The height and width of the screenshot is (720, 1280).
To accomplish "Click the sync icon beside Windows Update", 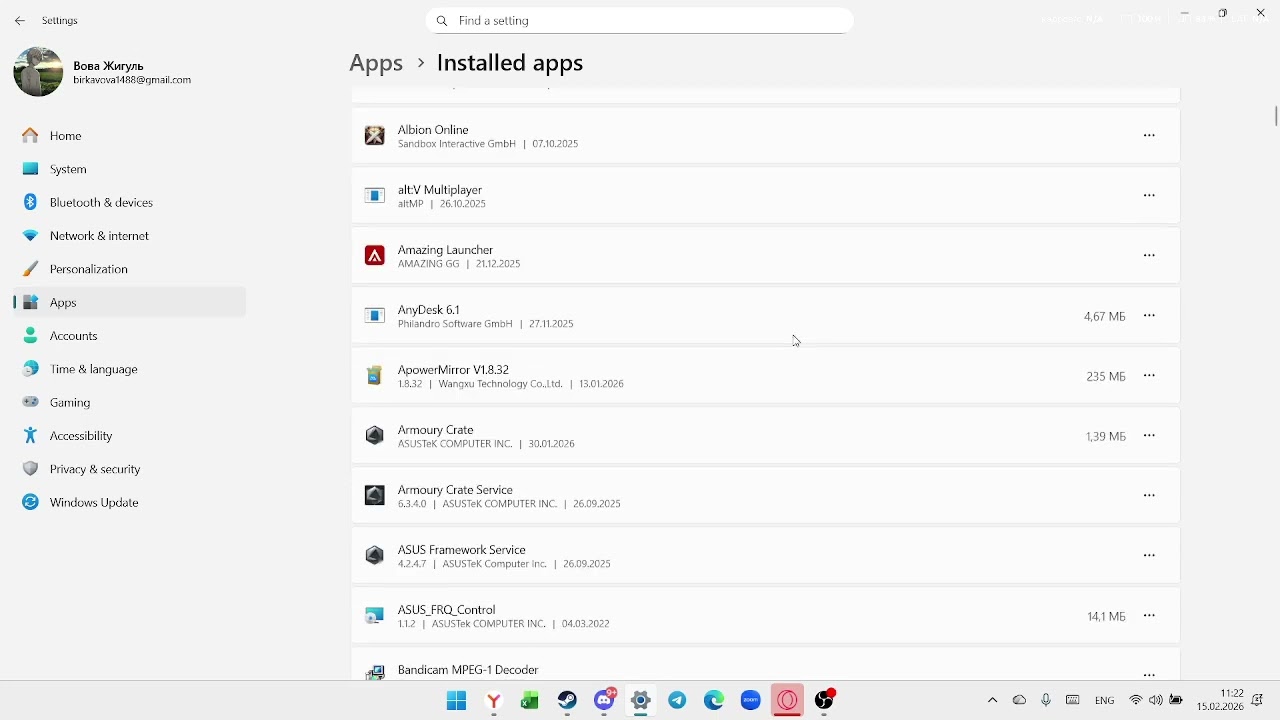I will coord(30,502).
